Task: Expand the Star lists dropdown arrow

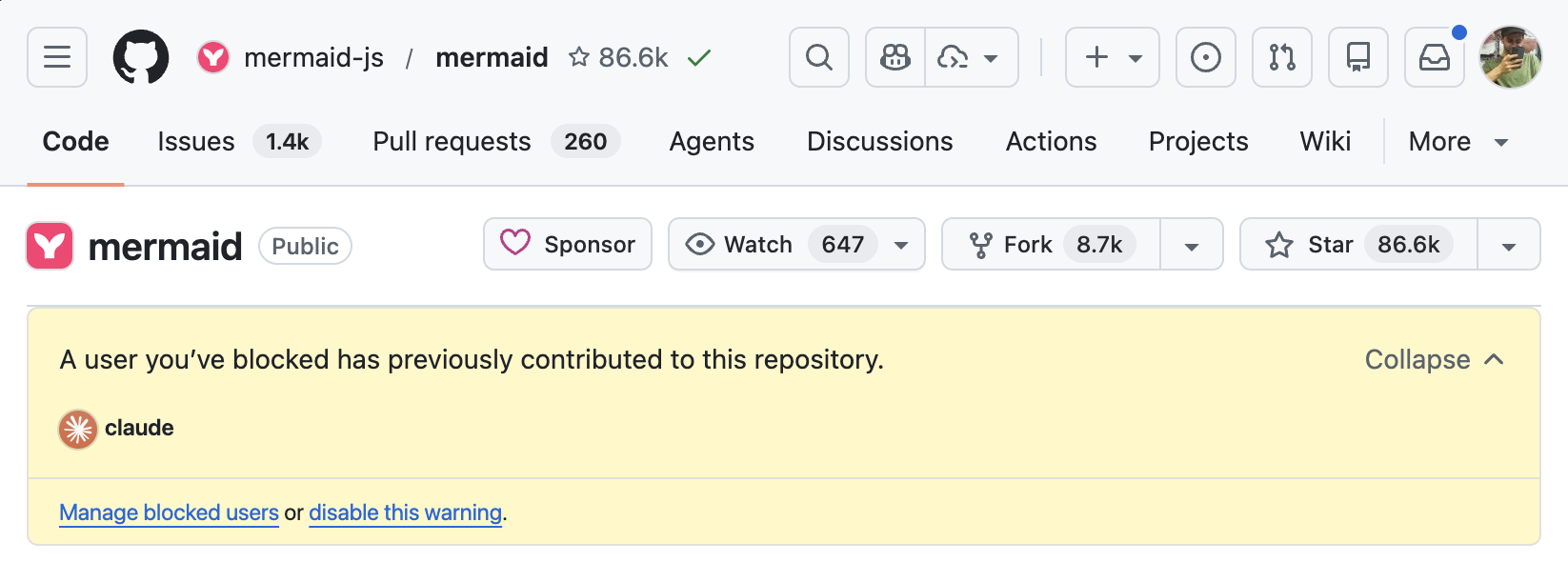Action: 1508,246
